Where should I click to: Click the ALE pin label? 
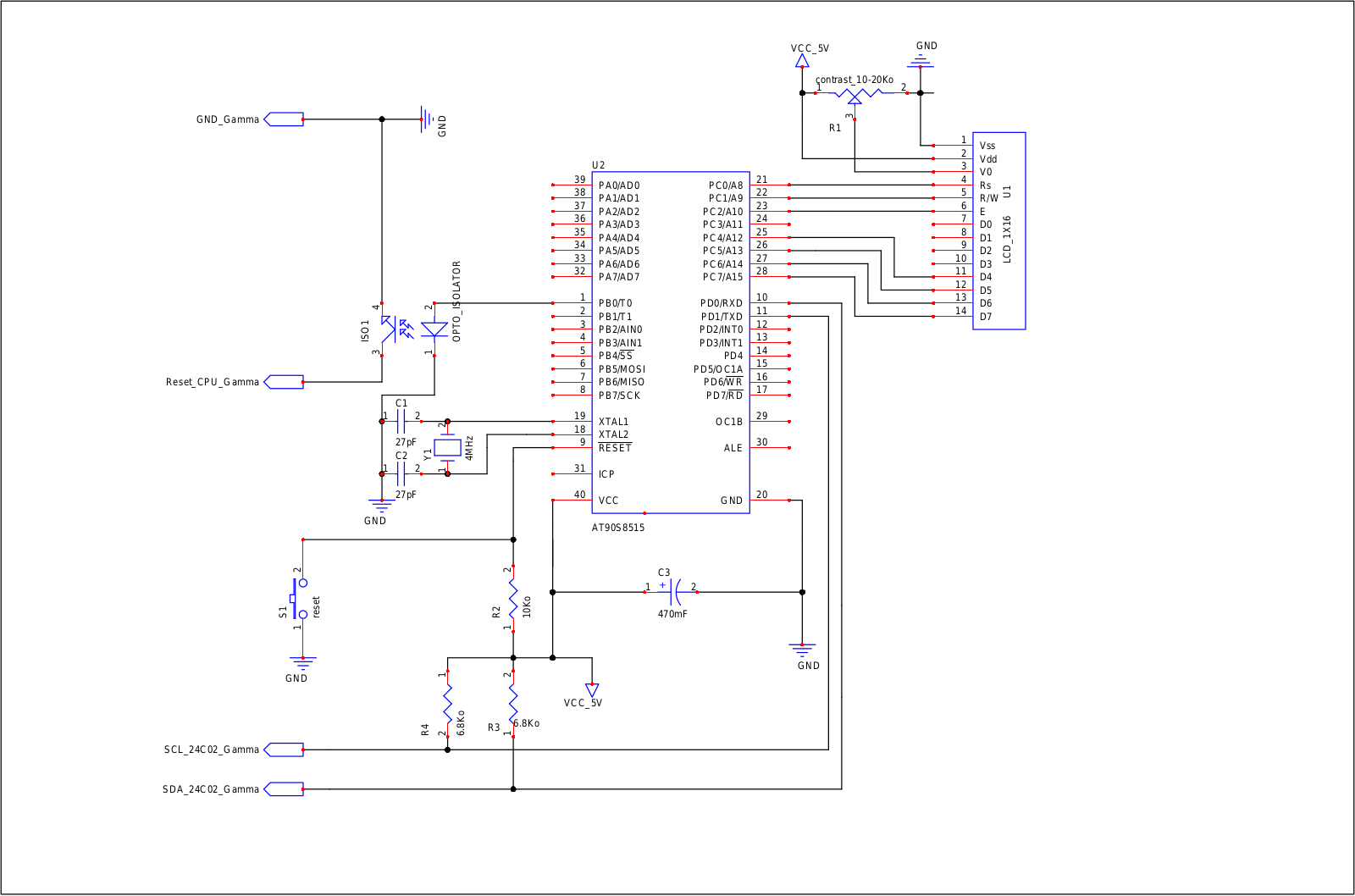pos(733,448)
